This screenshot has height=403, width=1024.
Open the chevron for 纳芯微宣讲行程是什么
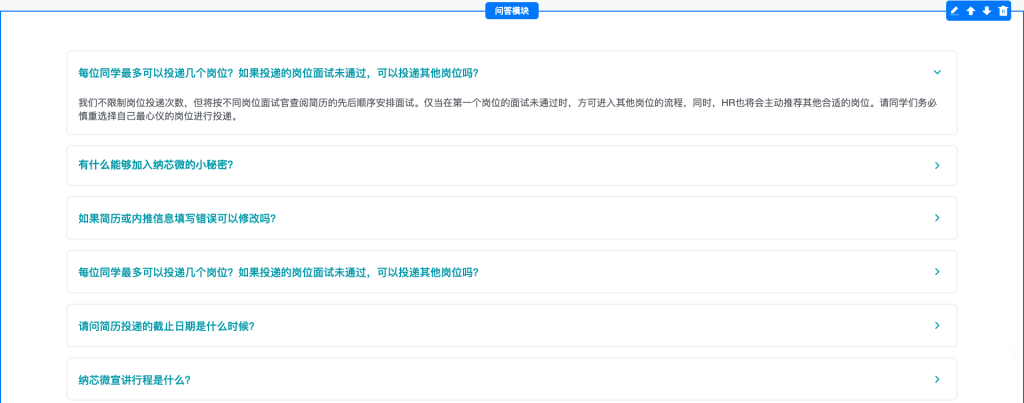(937, 380)
